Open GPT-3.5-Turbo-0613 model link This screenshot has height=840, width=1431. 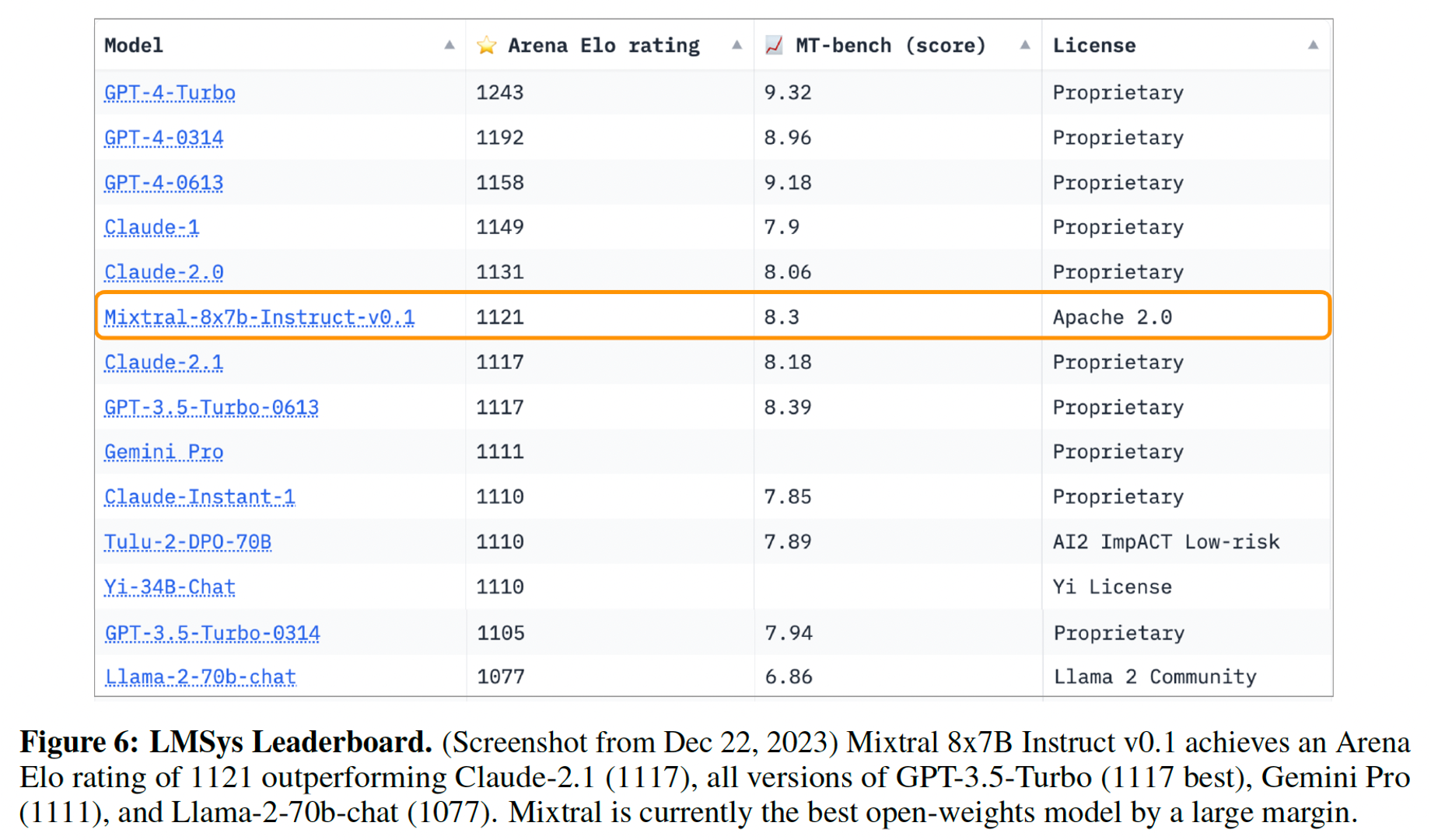pyautogui.click(x=212, y=408)
